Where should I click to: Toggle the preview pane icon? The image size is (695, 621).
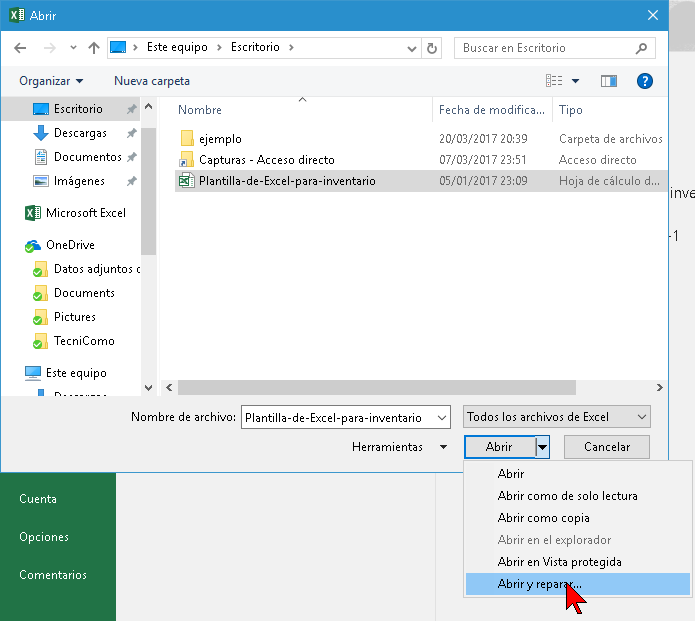609,81
